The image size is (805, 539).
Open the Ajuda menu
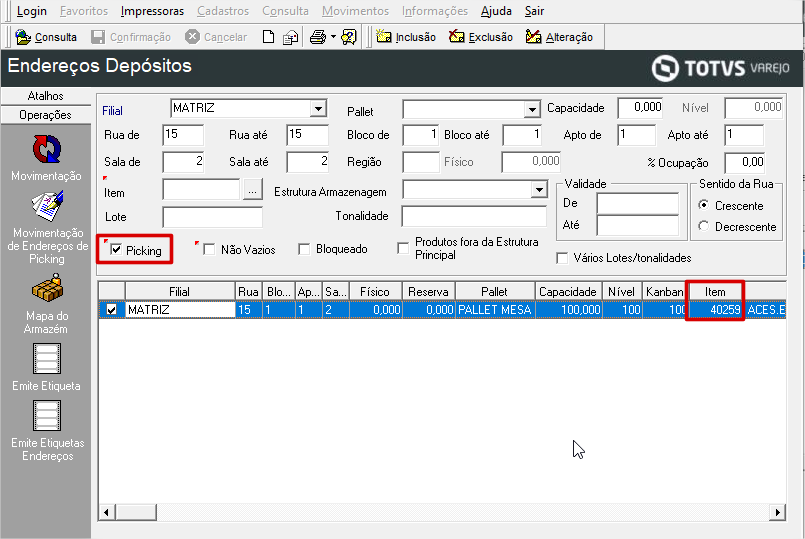click(496, 11)
